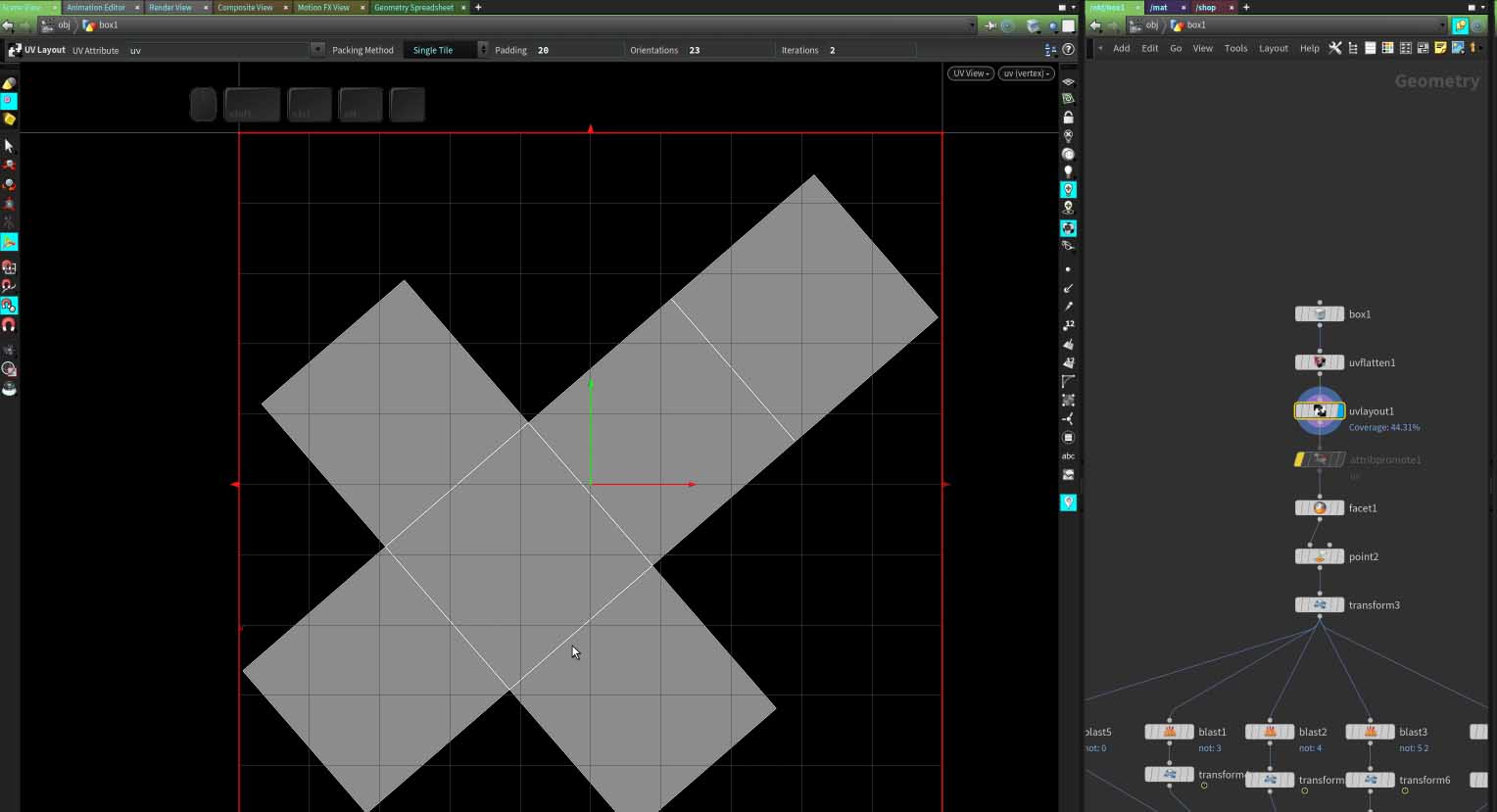The image size is (1497, 812).
Task: Toggle the display flag on uvlayout1 node
Action: 1339,411
